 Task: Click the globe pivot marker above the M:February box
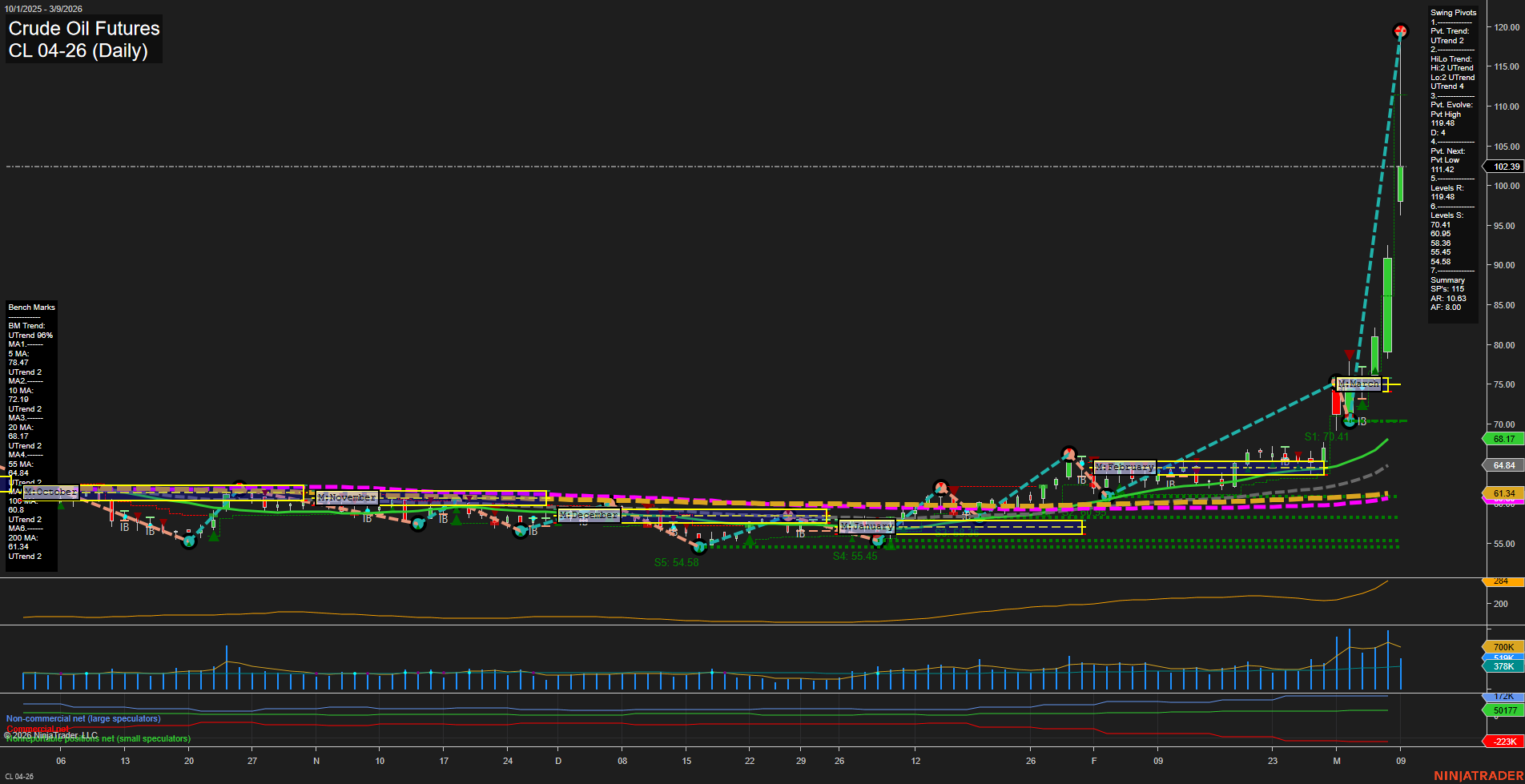[1068, 452]
